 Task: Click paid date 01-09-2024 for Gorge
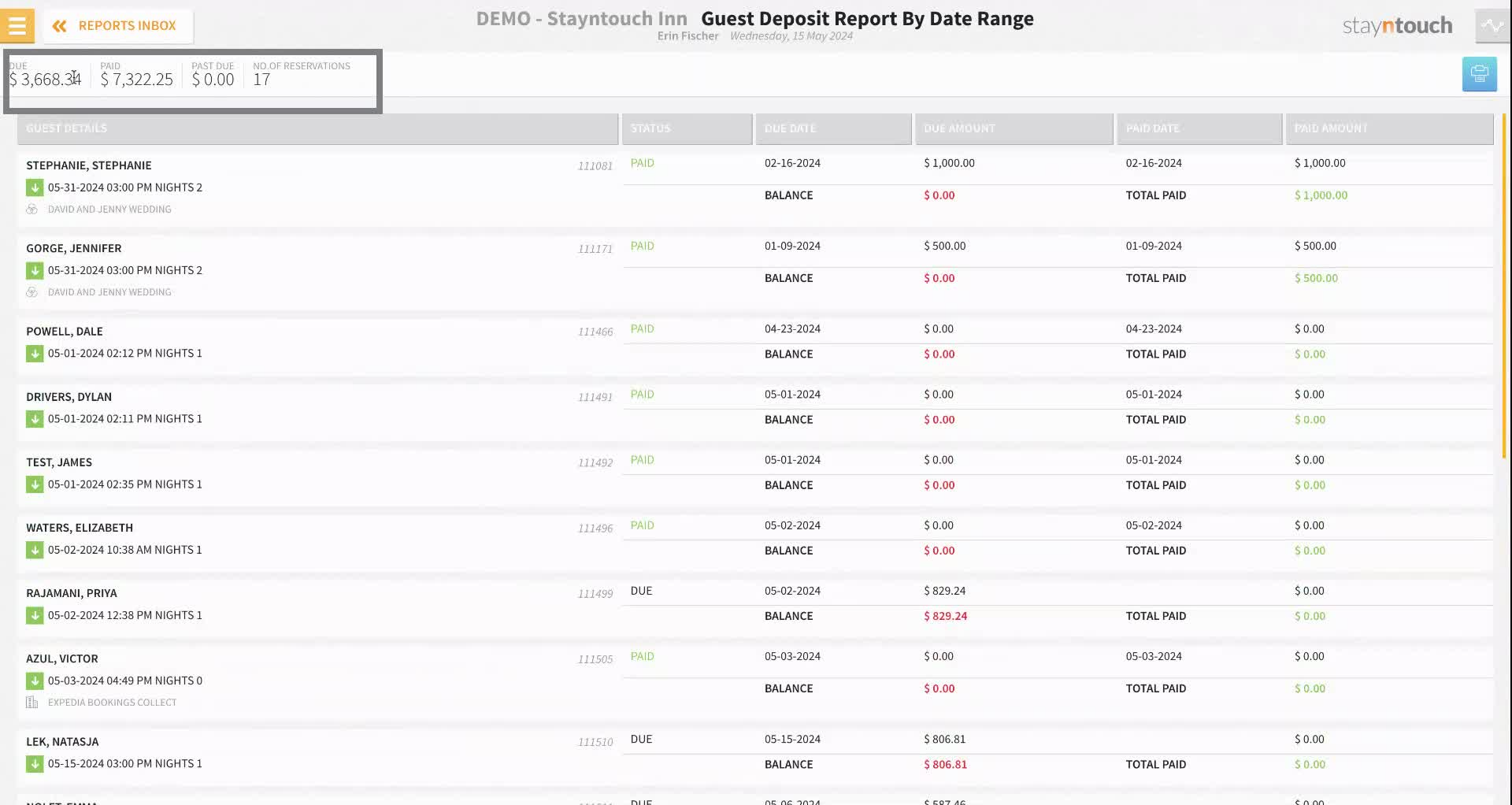(x=1154, y=246)
